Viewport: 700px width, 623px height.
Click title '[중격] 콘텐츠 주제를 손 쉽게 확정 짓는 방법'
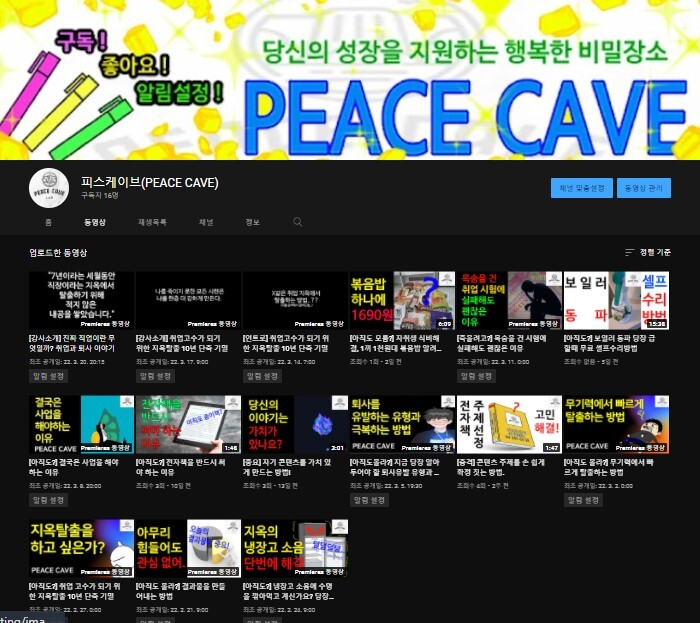click(x=500, y=467)
